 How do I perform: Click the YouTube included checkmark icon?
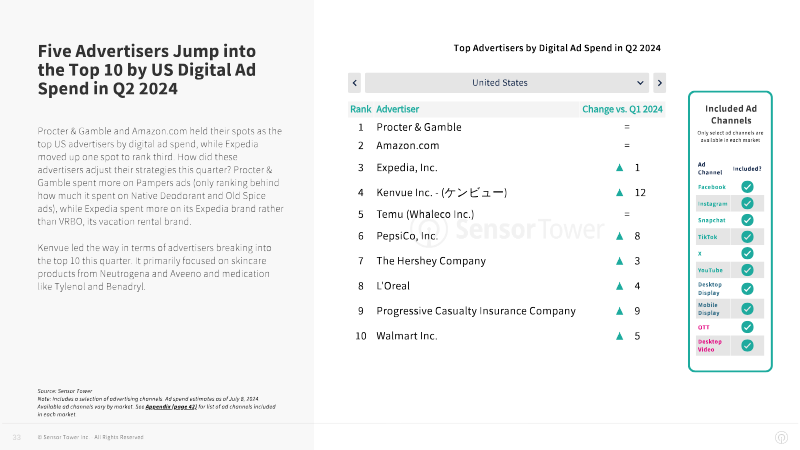click(x=747, y=270)
